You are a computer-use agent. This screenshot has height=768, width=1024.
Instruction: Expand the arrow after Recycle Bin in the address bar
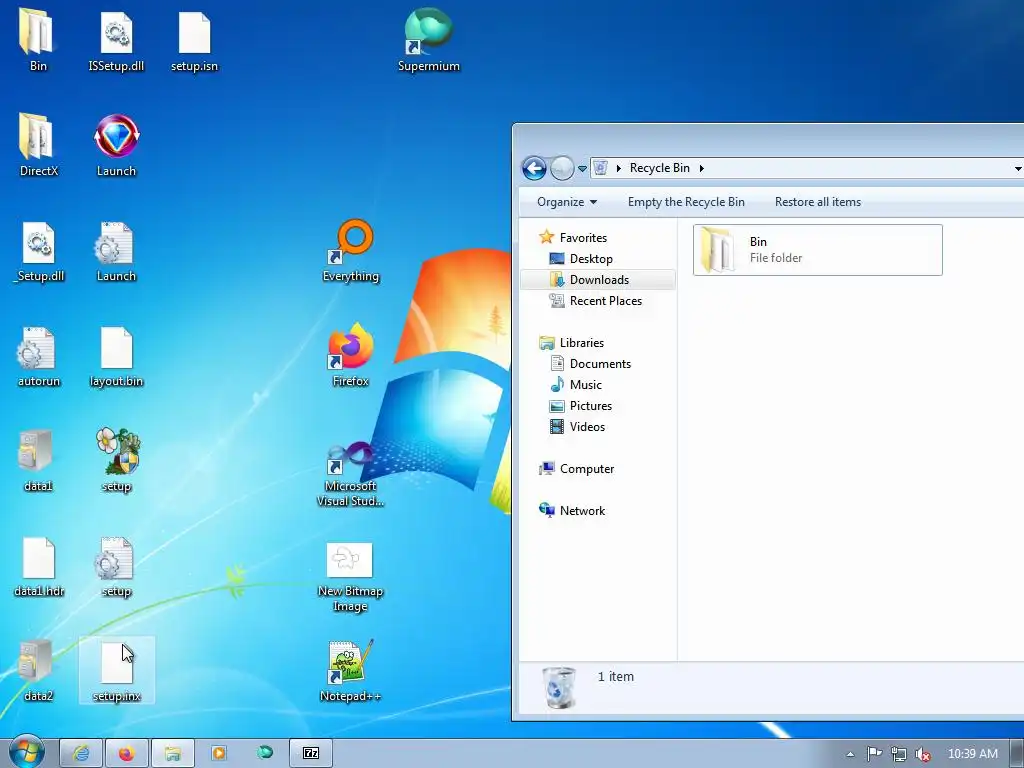coord(701,168)
